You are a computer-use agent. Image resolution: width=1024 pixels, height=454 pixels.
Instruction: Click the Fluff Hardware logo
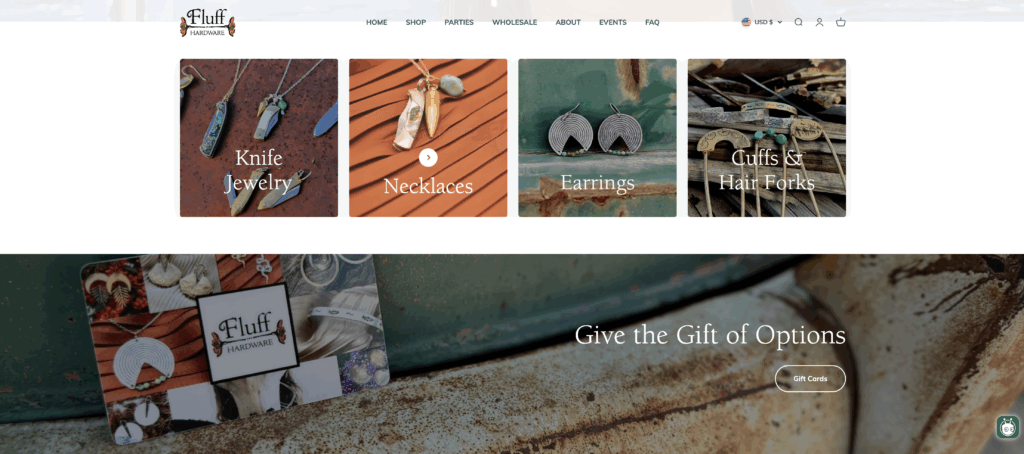coord(208,22)
